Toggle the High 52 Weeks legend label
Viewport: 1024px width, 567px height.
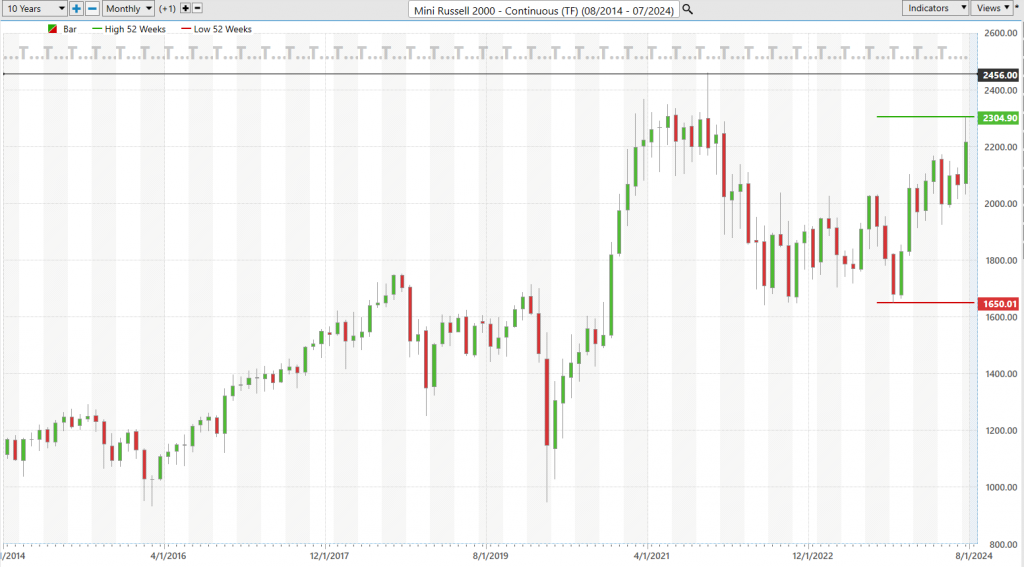(x=135, y=29)
